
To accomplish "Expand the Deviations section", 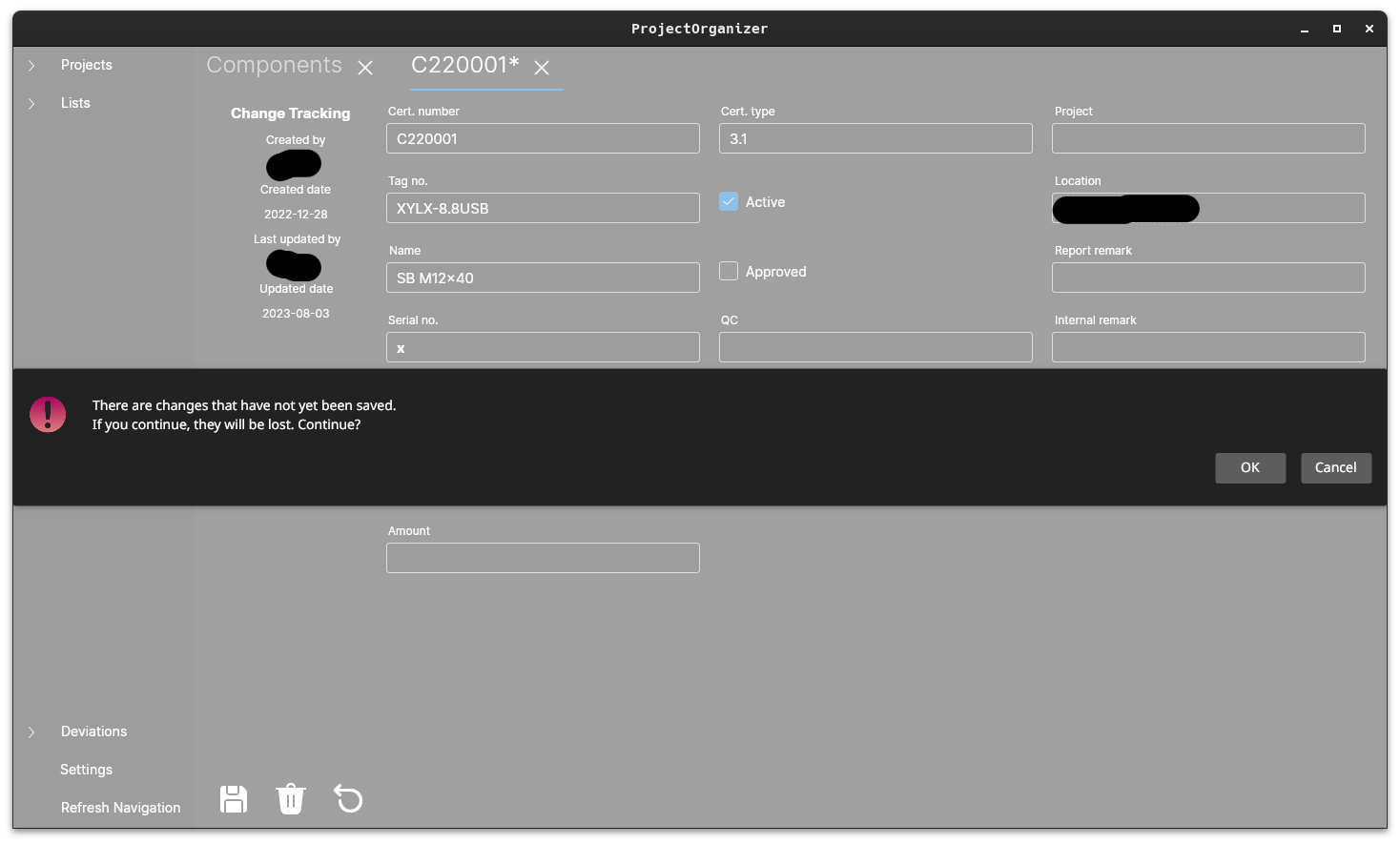I will coord(31,731).
